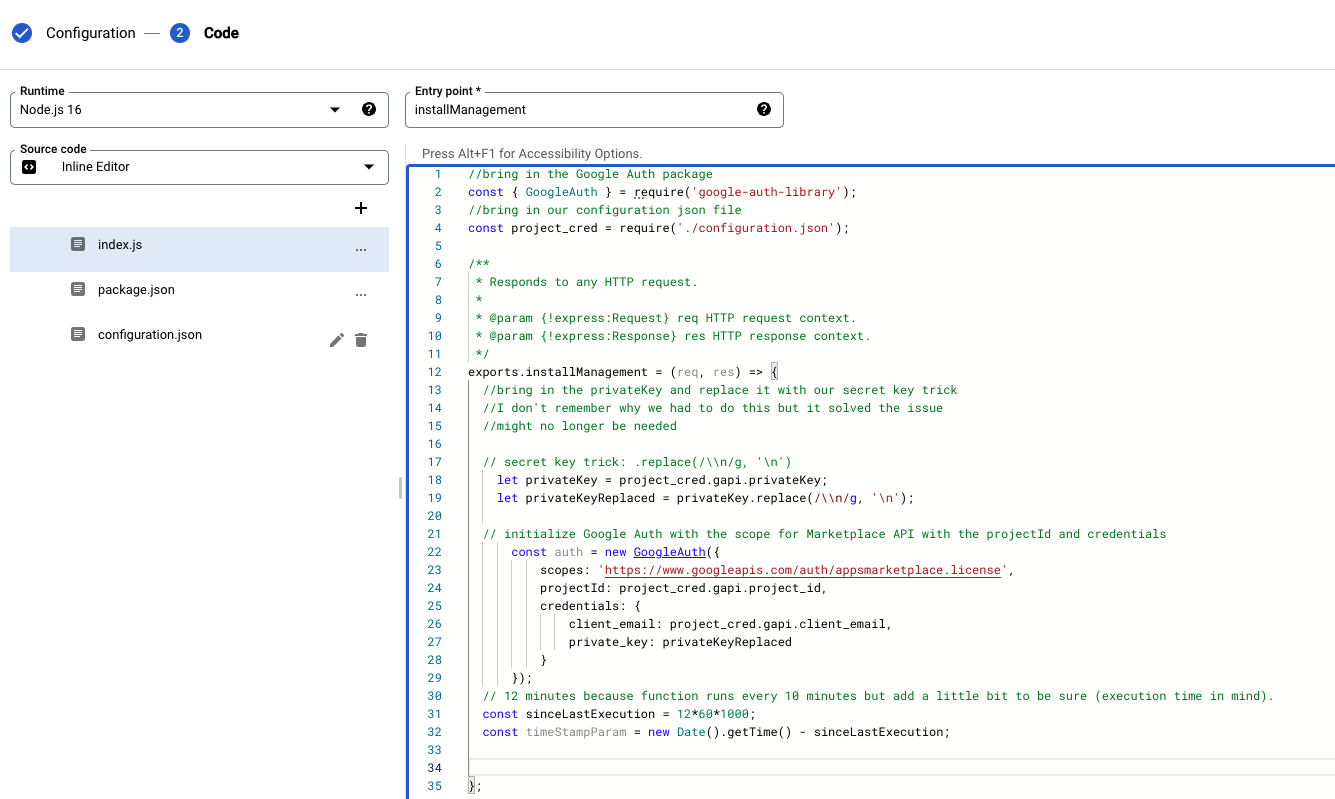
Task: Click the 'secret key trick' comment on line 17
Action: tap(637, 462)
